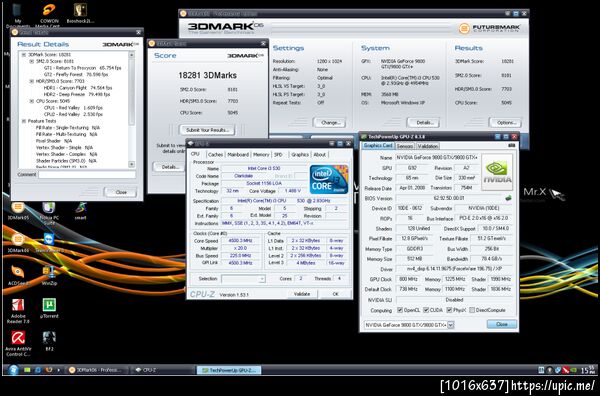Open the GPU selection dropdown in GPU-Z
Image resolution: width=600 pixels, height=396 pixels.
point(451,325)
